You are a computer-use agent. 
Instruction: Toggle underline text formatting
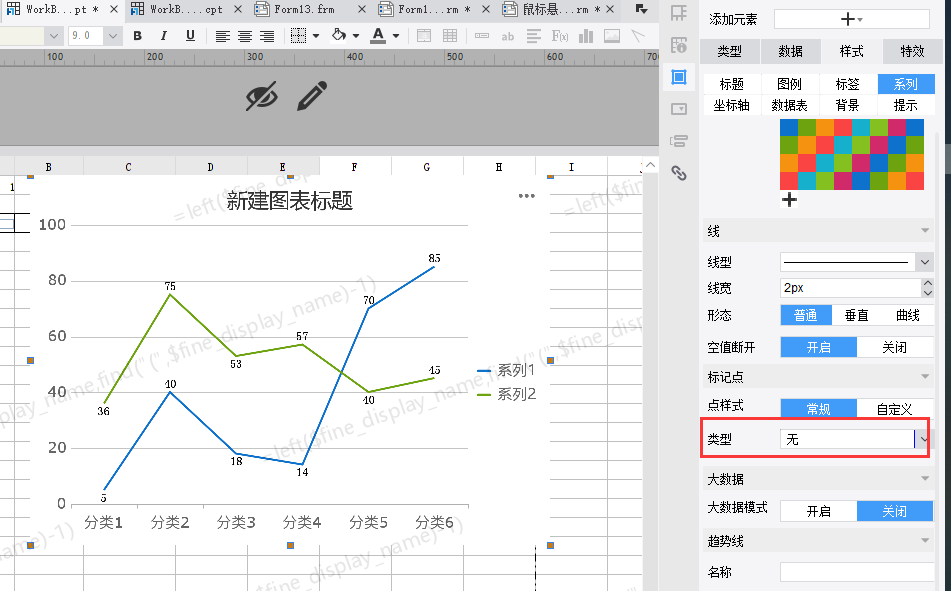pyautogui.click(x=190, y=36)
